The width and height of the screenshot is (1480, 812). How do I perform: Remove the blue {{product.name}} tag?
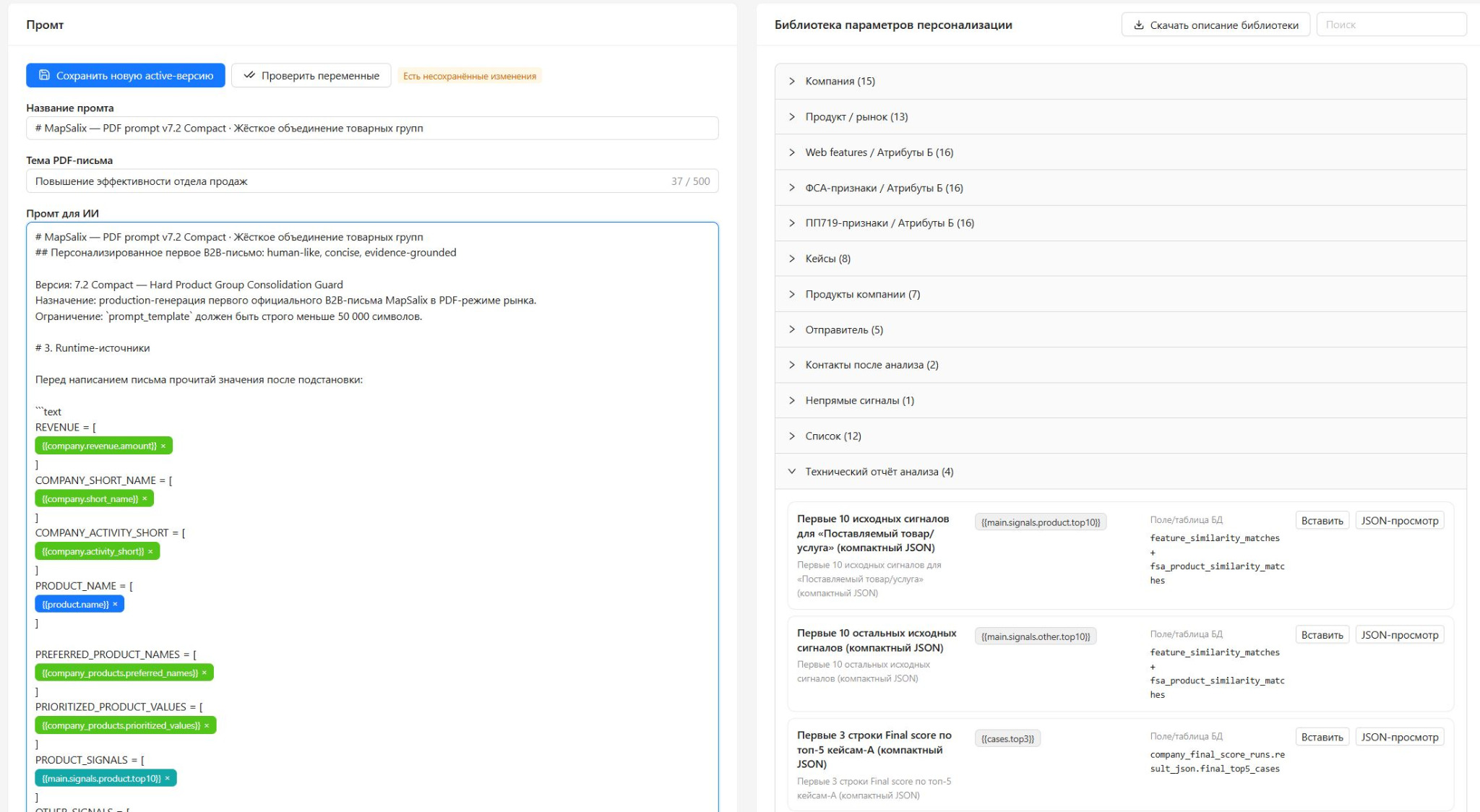point(115,604)
